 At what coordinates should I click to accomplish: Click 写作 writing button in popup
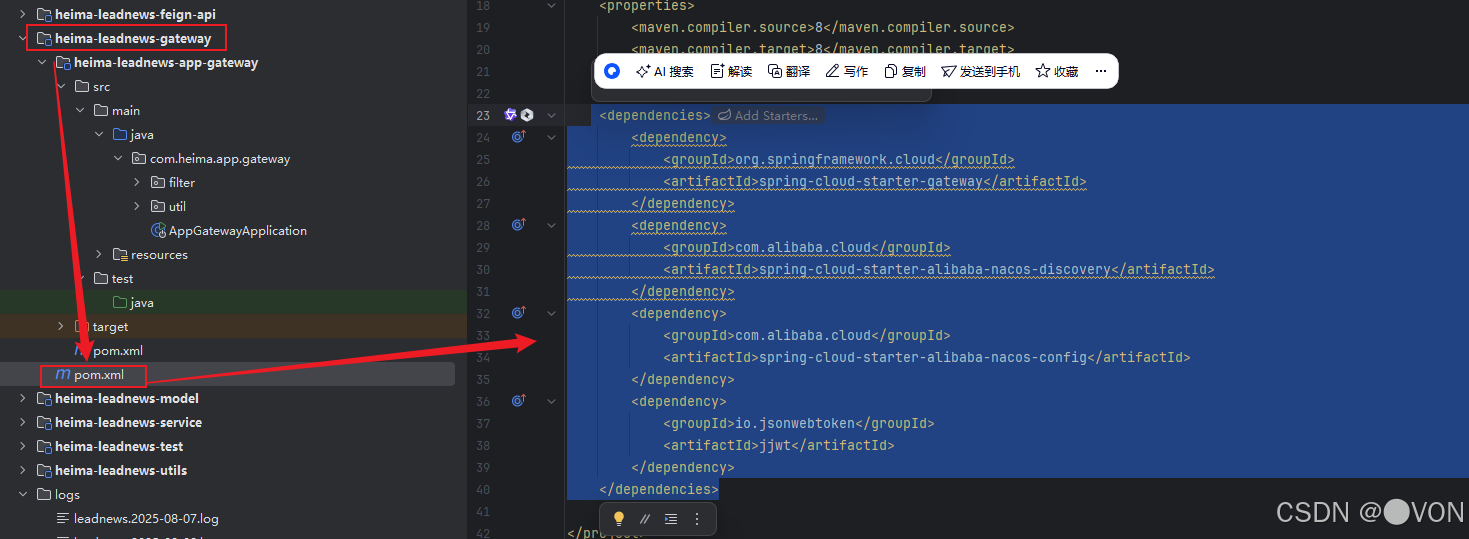click(847, 71)
